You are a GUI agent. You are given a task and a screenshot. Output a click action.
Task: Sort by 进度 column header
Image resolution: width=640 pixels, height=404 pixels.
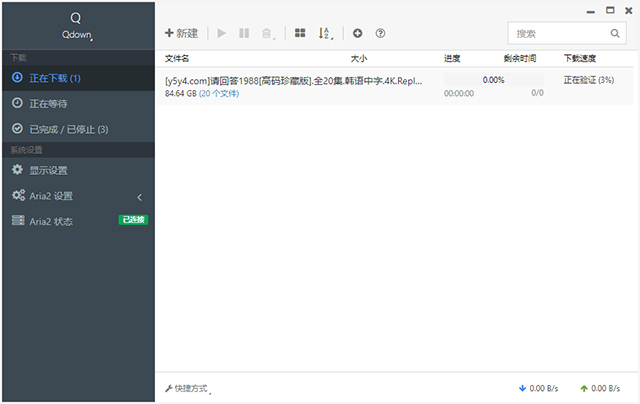[452, 59]
